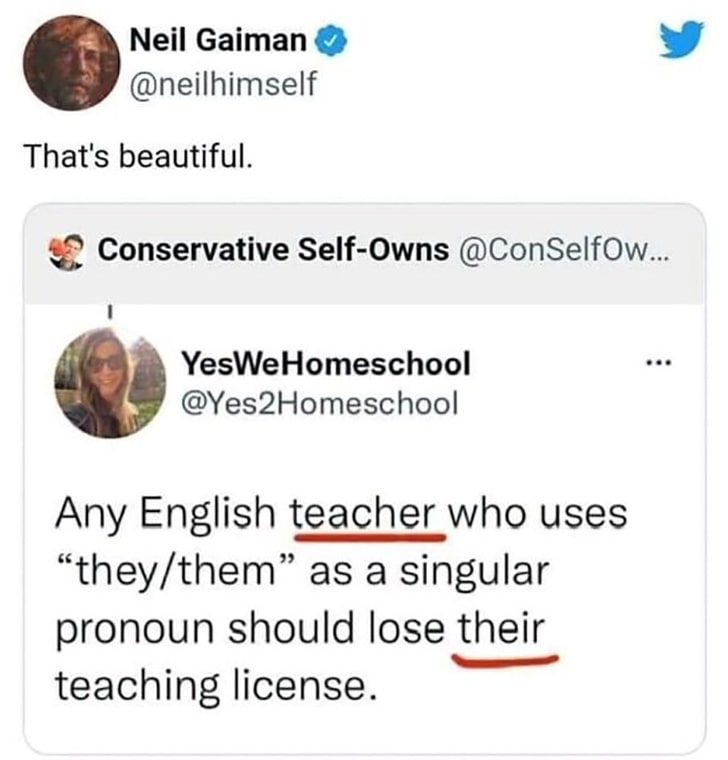View YesWeHomeschool's profile photo
728x760 pixels.
[110, 383]
